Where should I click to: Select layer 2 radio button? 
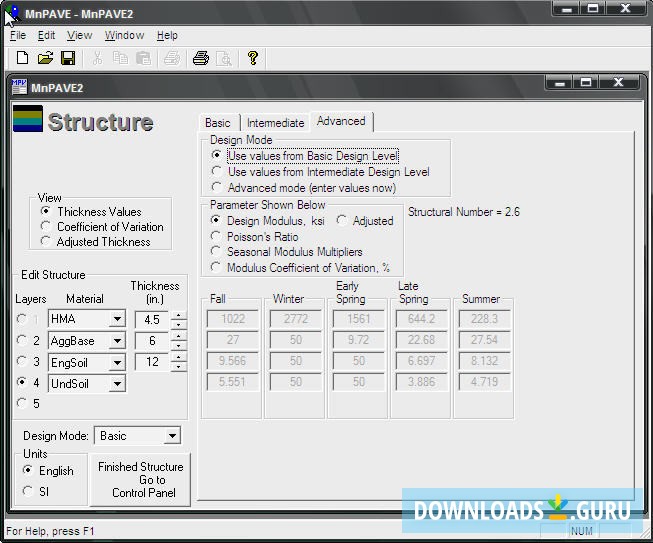[22, 340]
